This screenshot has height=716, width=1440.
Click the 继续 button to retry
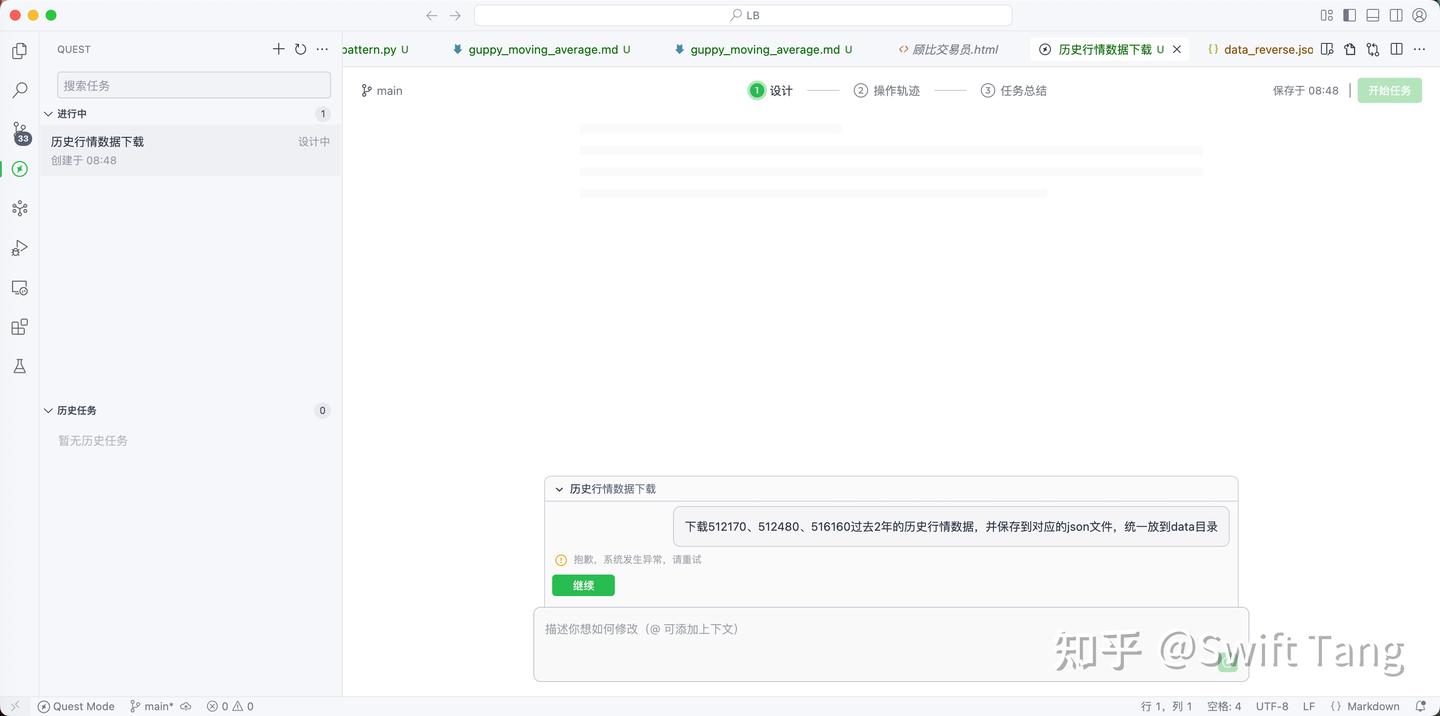click(x=583, y=585)
